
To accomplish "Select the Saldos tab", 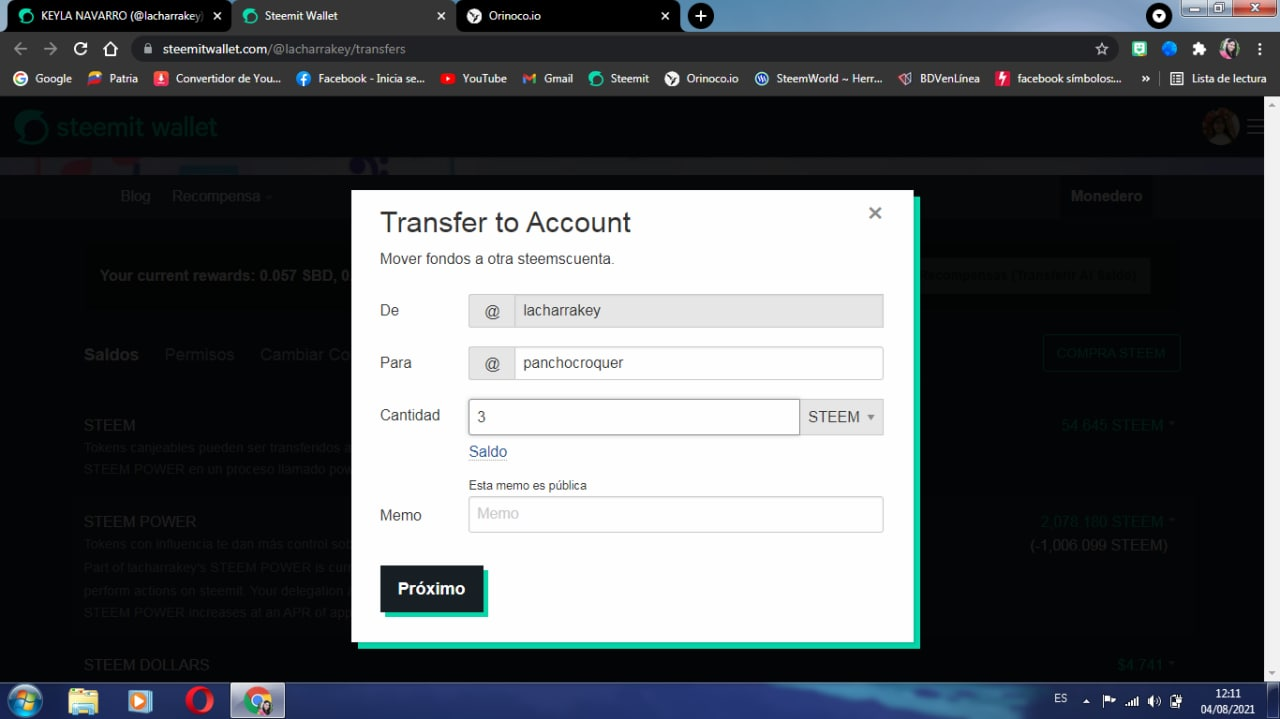I will [111, 355].
